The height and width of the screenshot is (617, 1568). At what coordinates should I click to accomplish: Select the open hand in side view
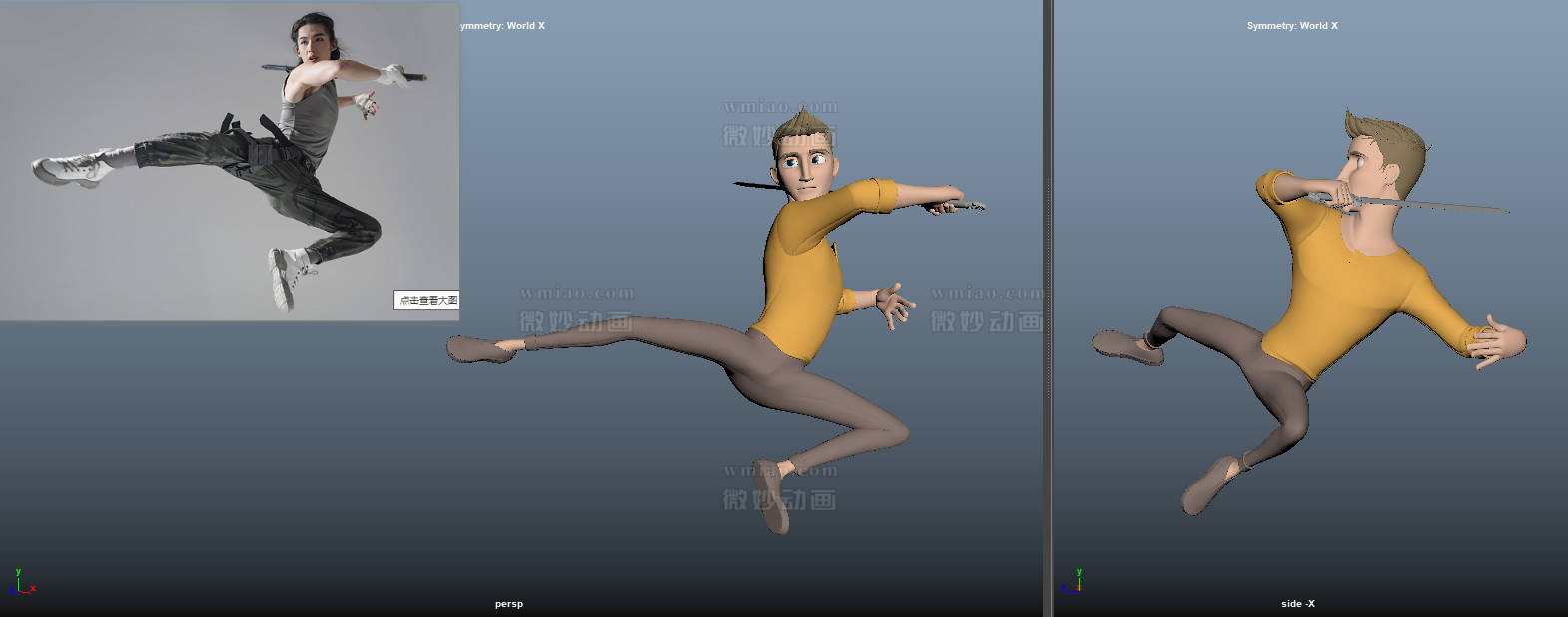click(1499, 342)
